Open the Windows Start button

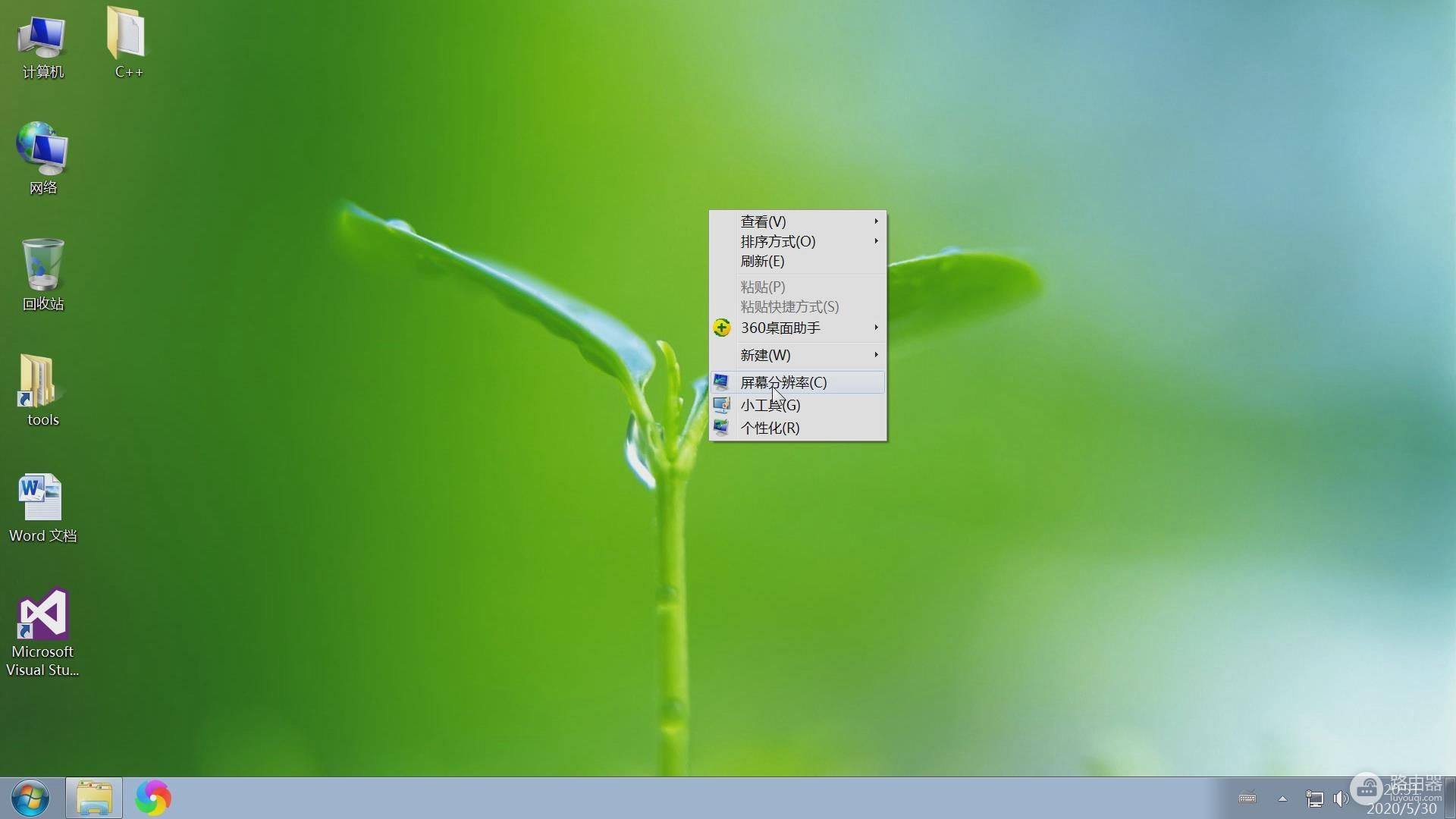[30, 798]
